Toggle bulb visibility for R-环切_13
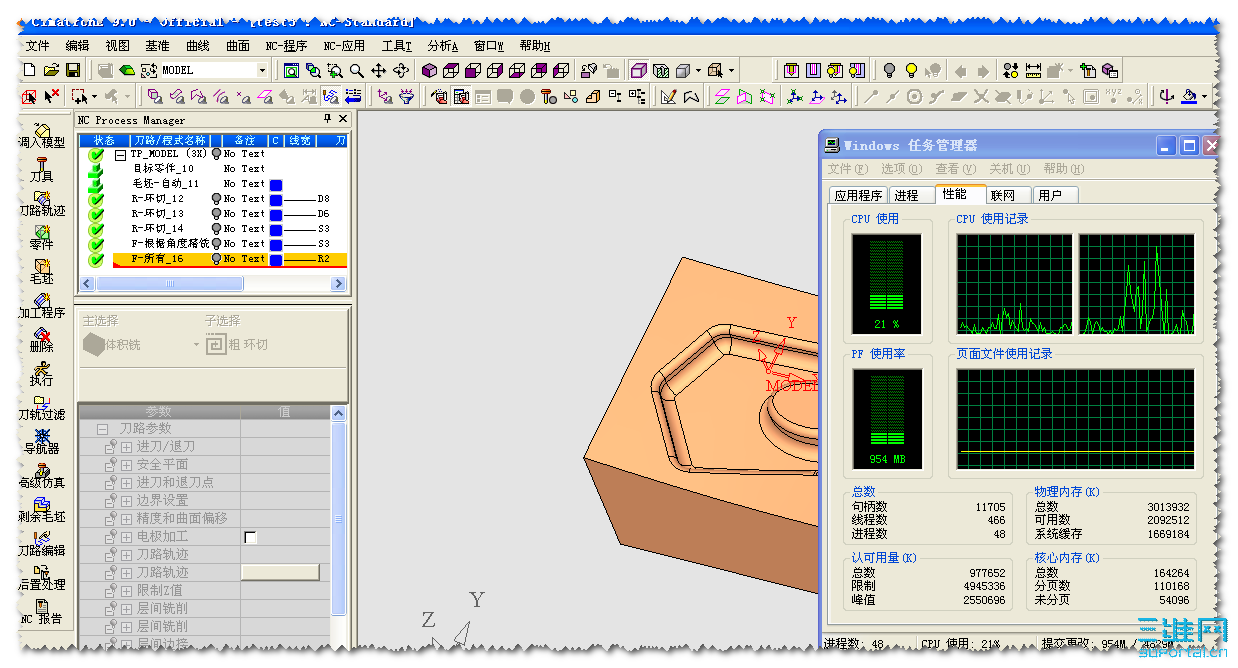 coord(217,214)
